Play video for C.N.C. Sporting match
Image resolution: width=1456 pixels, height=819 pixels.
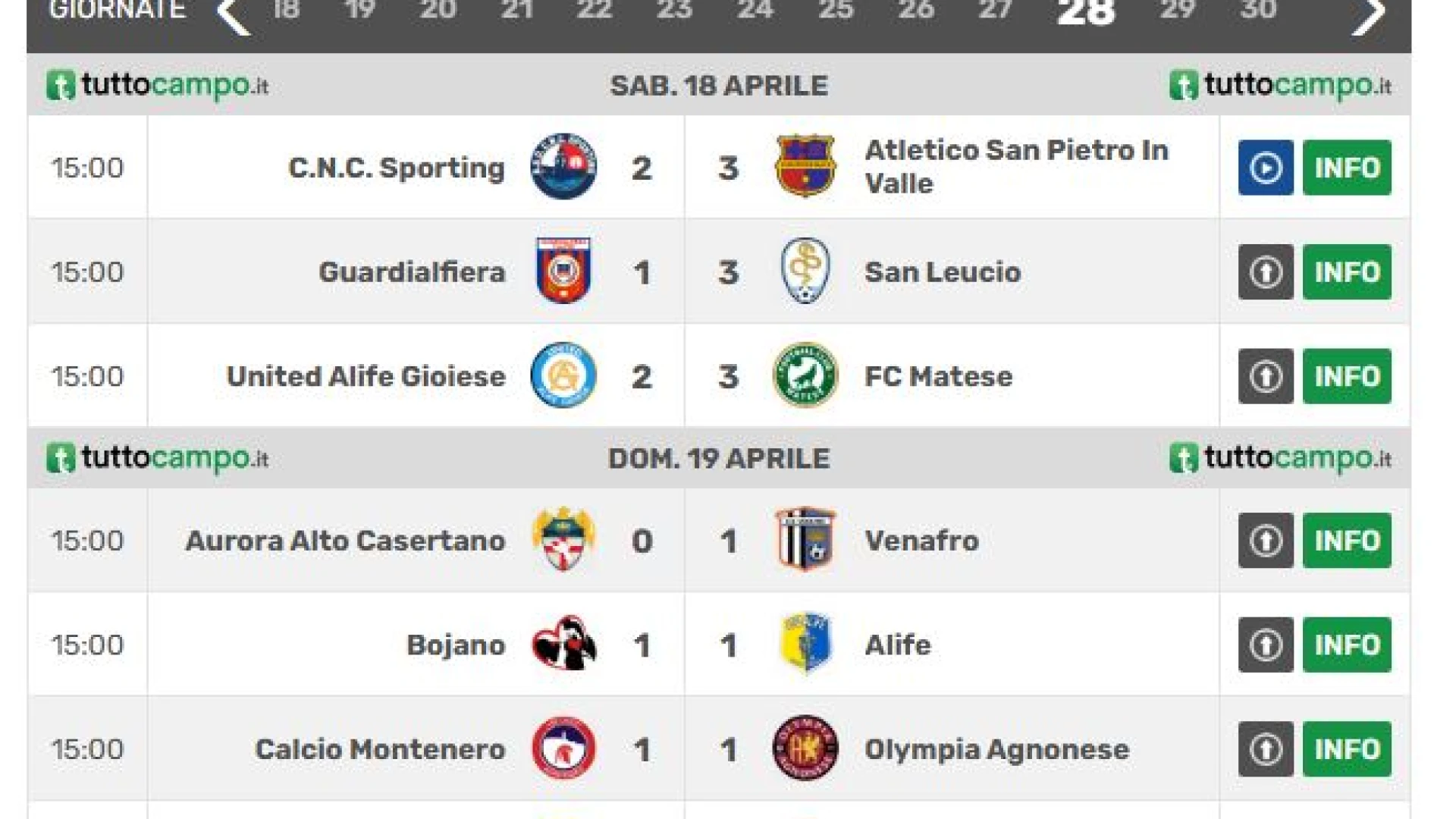1265,168
